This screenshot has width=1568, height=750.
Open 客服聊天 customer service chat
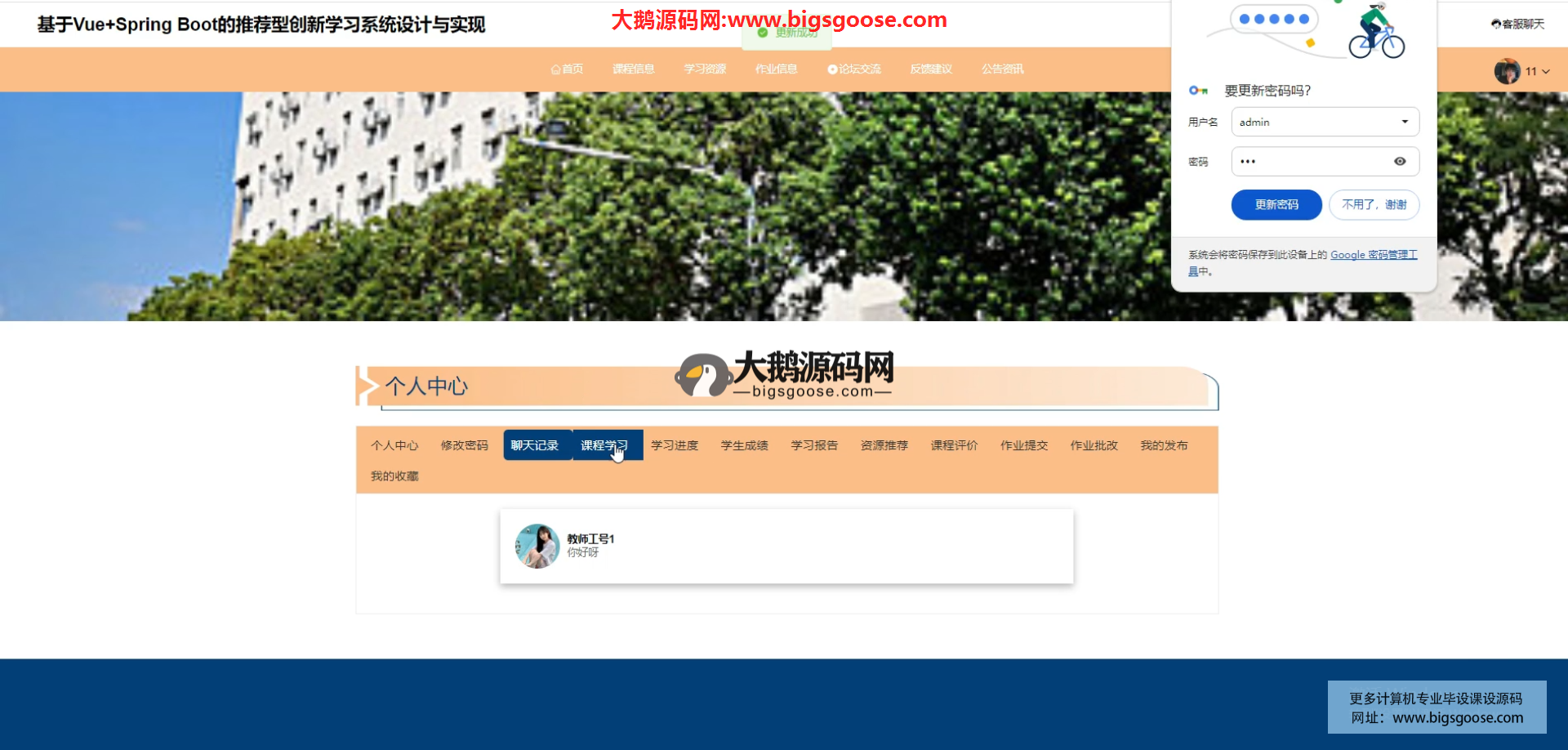point(1517,25)
